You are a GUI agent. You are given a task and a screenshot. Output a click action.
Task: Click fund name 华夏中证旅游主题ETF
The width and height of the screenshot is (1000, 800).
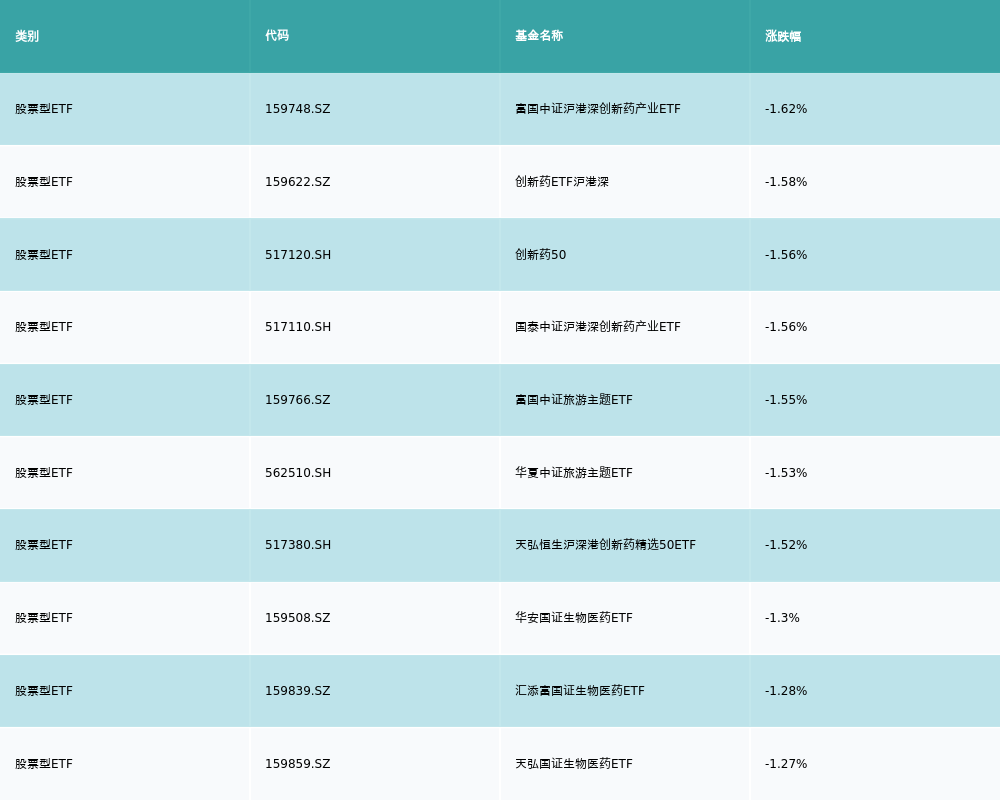pyautogui.click(x=574, y=473)
